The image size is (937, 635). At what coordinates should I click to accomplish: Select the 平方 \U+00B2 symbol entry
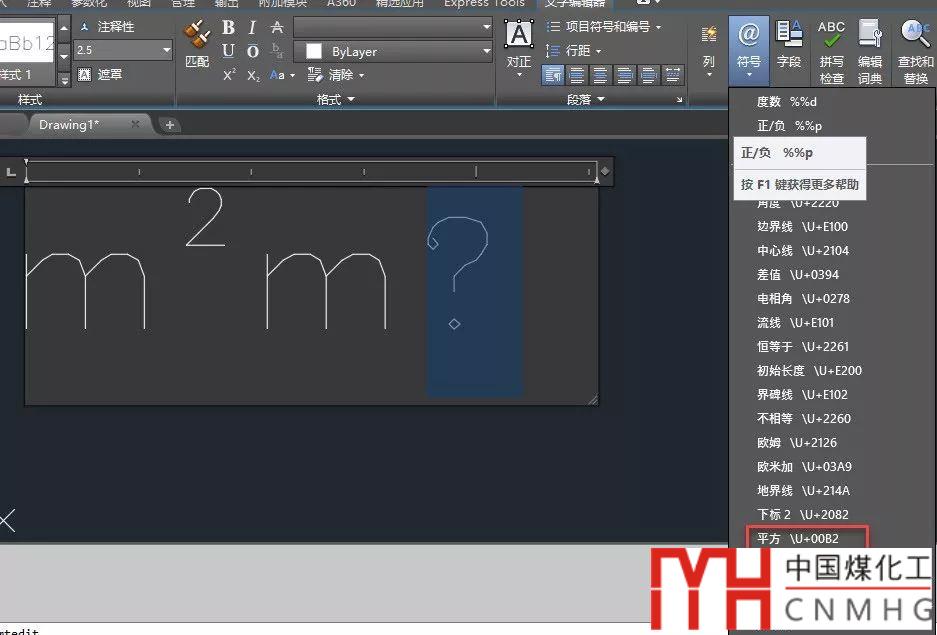coord(796,538)
